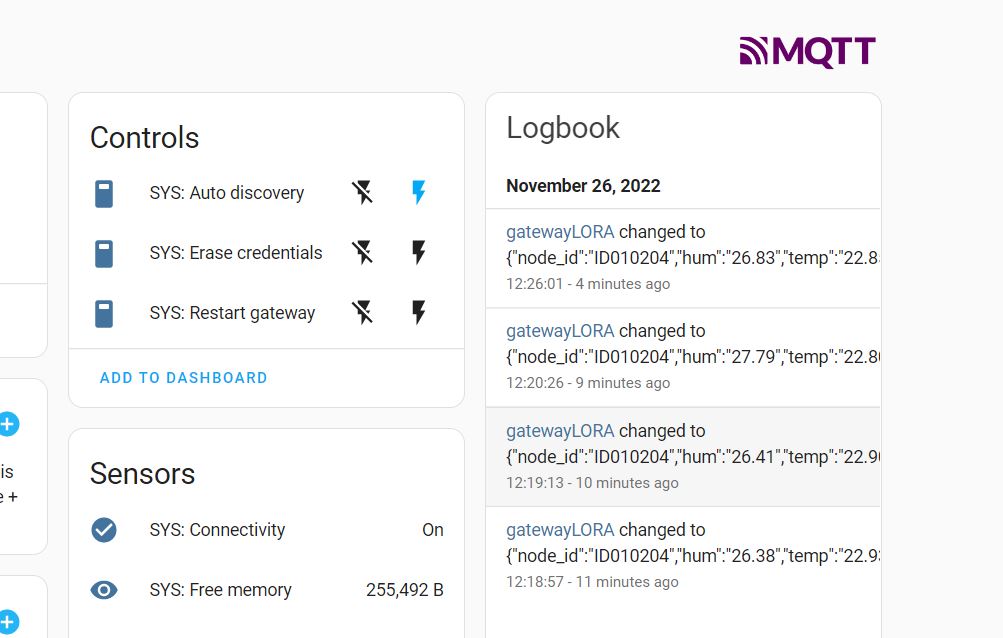This screenshot has height=638, width=1003.
Task: Open gatewayLORA link in 12:26:01 entry
Action: [560, 232]
